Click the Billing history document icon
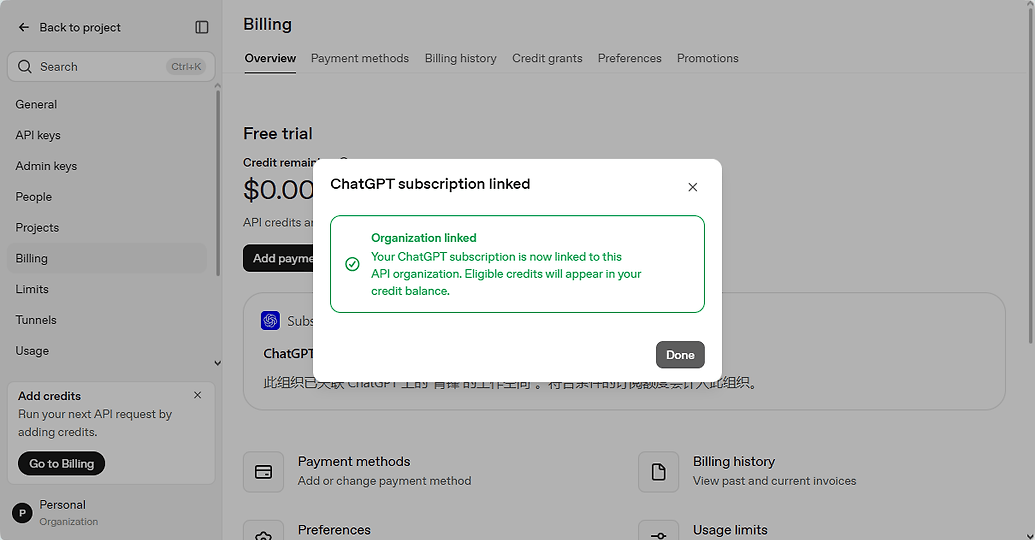Viewport: 1035px width, 540px height. (658, 472)
